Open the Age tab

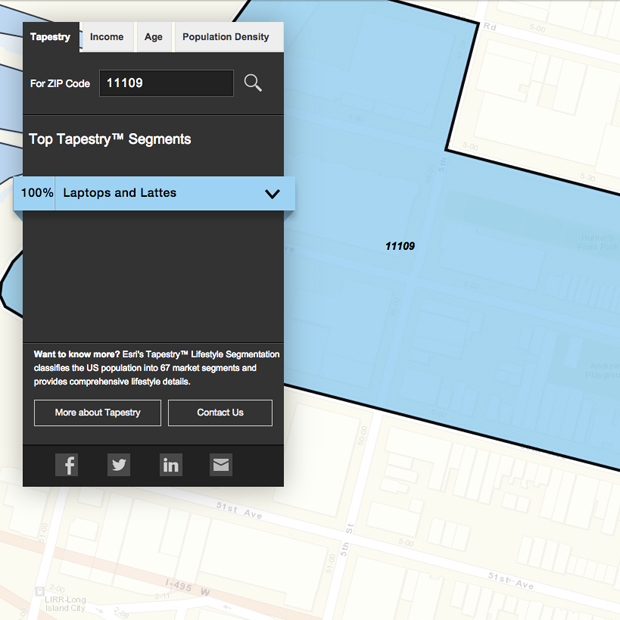[x=153, y=37]
